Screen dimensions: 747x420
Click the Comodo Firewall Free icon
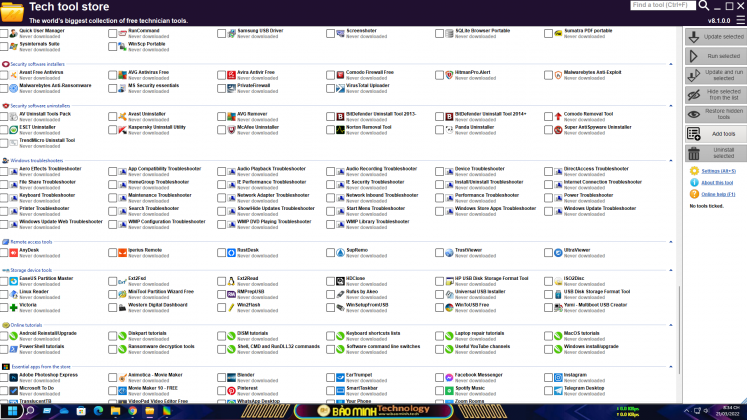click(340, 75)
